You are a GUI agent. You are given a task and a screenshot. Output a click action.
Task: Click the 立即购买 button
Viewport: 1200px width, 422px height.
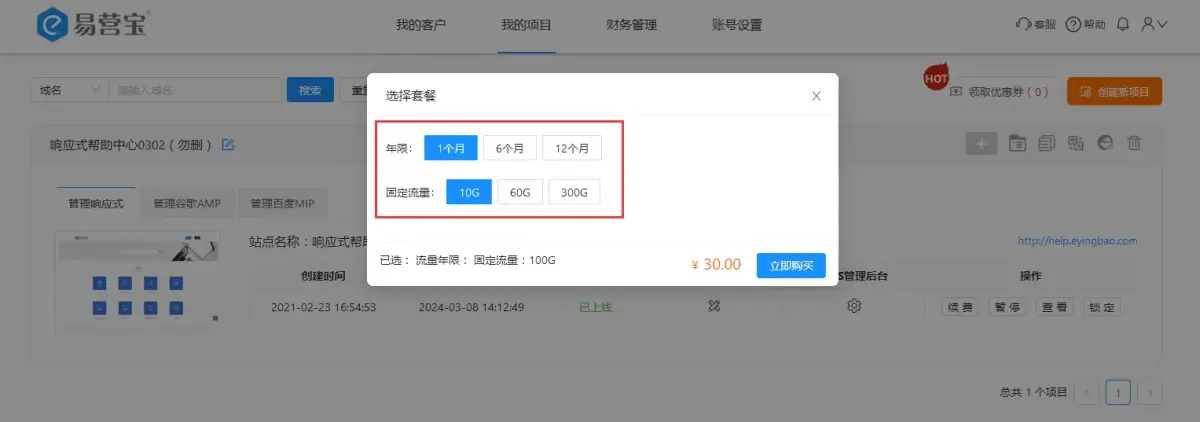coord(791,265)
